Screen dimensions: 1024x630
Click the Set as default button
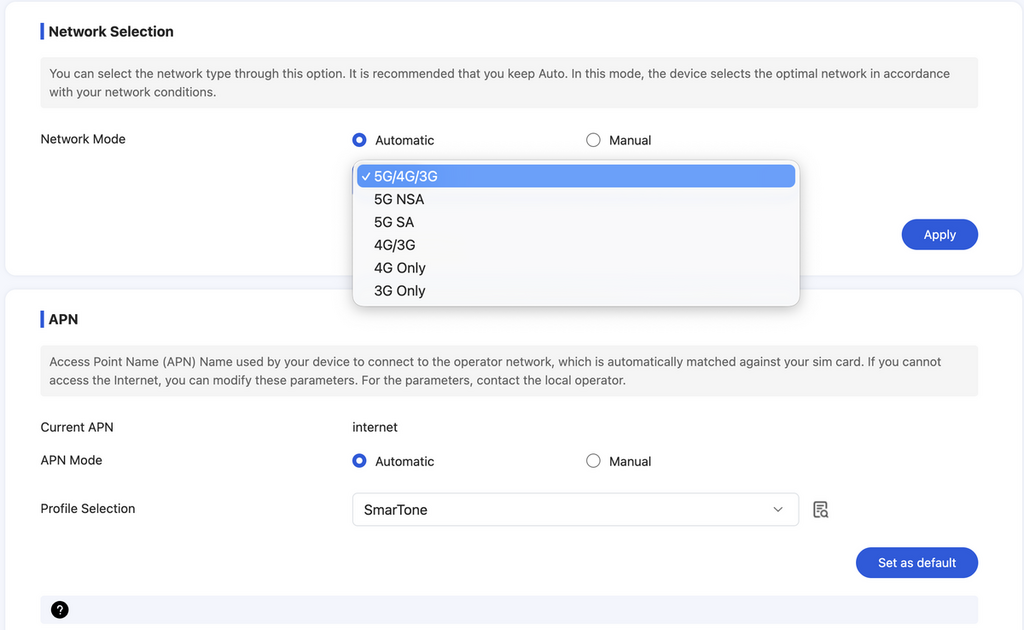[x=916, y=563]
